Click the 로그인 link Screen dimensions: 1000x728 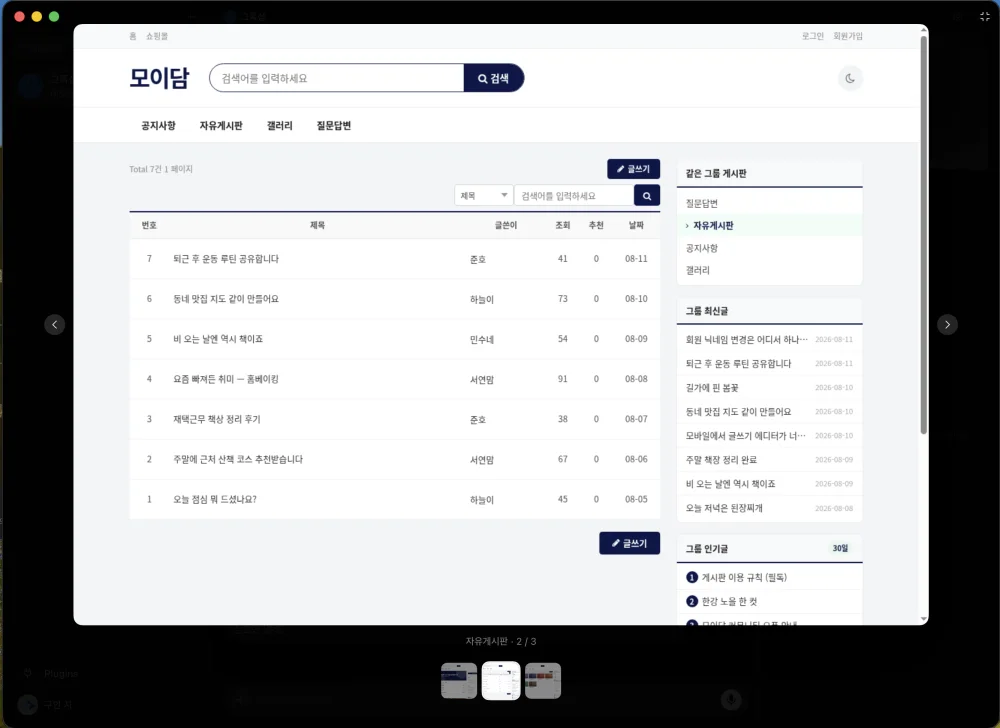pos(812,36)
